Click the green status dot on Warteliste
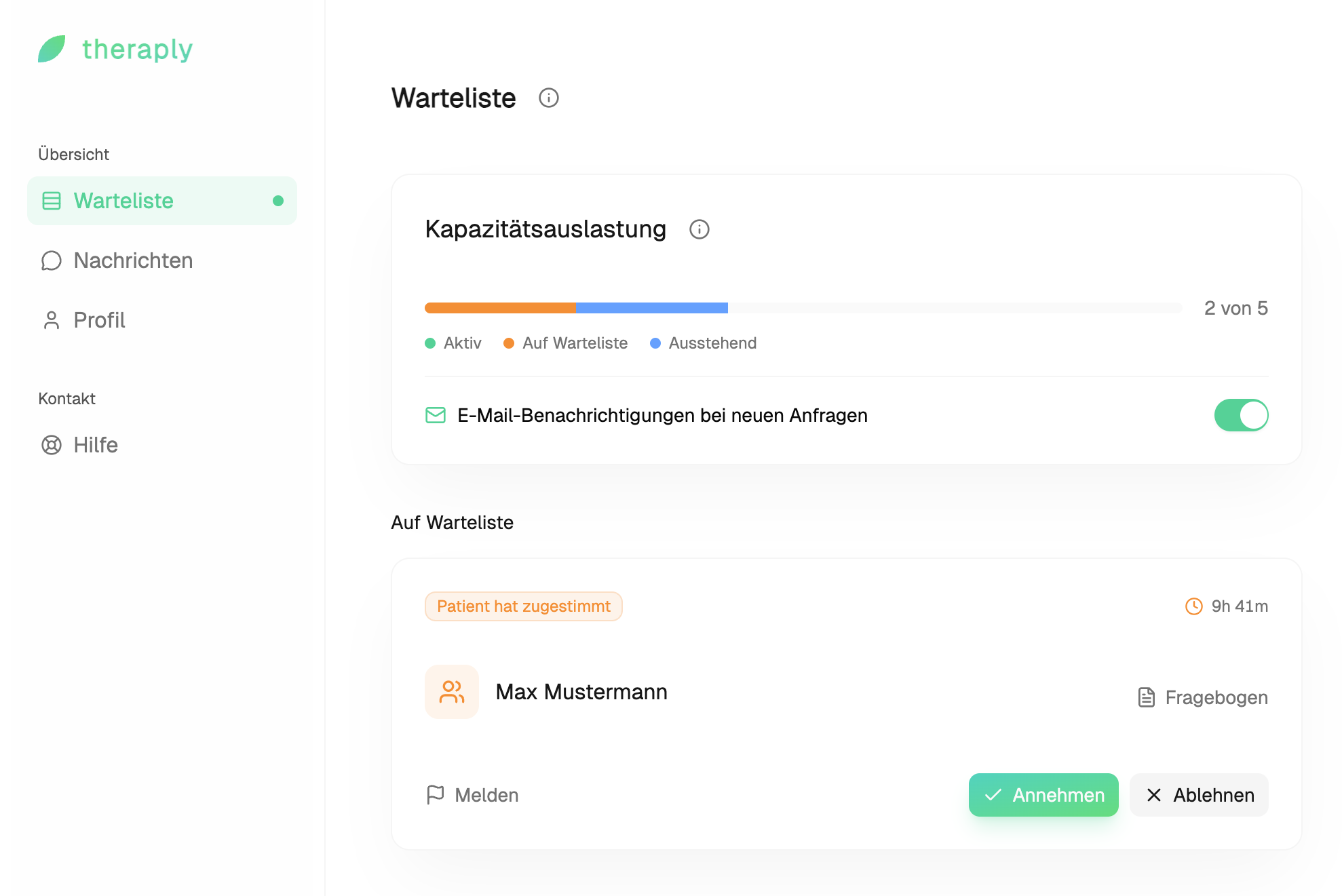Image resolution: width=1342 pixels, height=896 pixels. (x=278, y=200)
